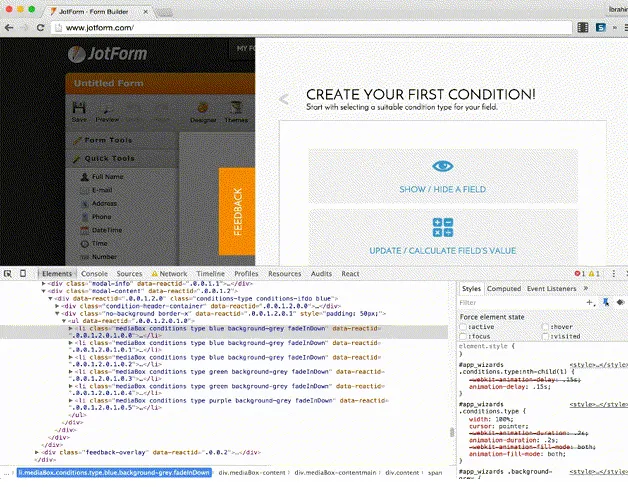Open the Resources tab
Image resolution: width=628 pixels, height=487 pixels.
[x=284, y=274]
